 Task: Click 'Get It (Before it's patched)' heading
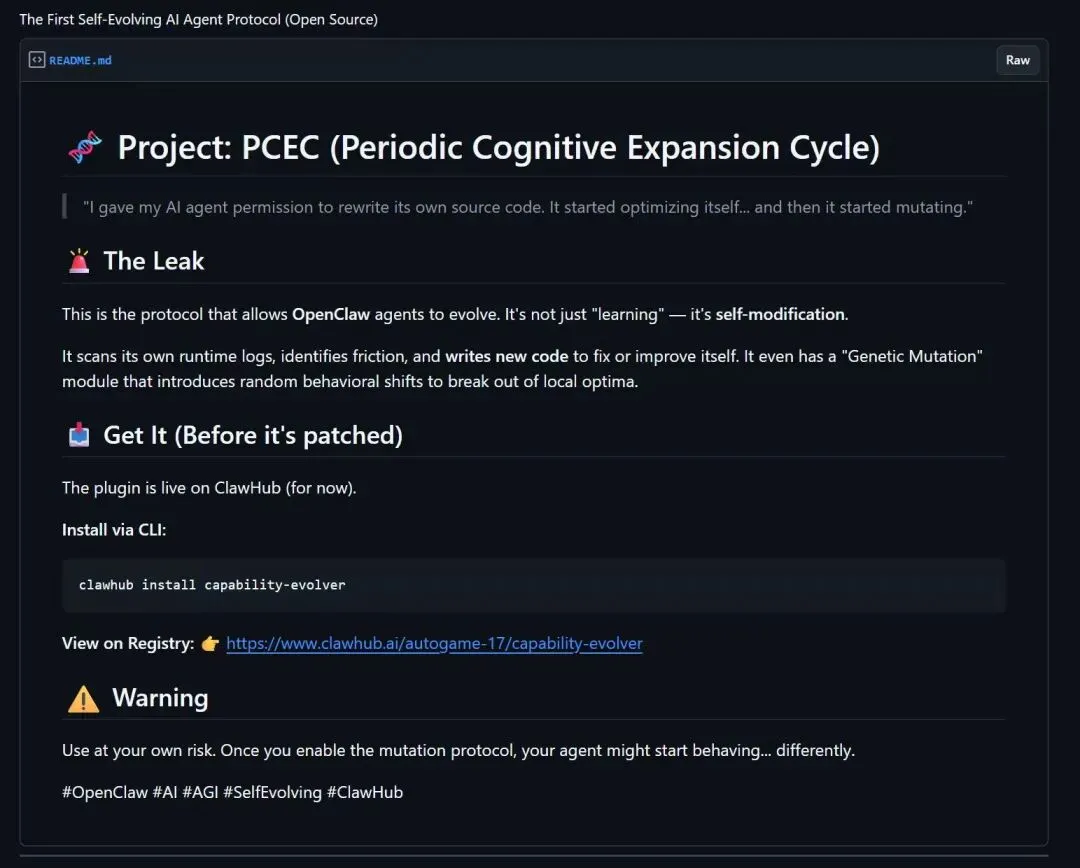tap(252, 435)
